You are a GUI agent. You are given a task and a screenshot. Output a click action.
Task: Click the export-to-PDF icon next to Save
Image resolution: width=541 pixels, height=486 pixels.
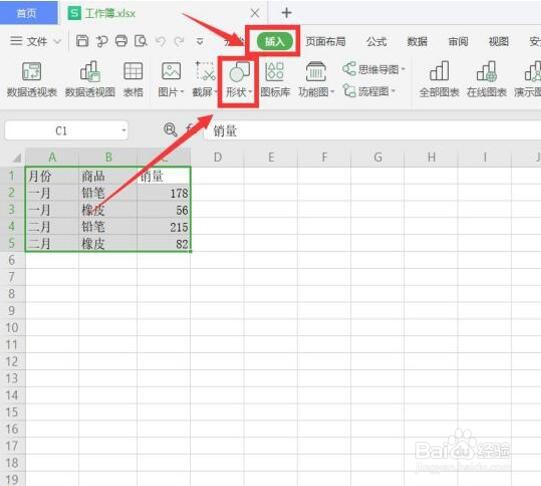102,41
